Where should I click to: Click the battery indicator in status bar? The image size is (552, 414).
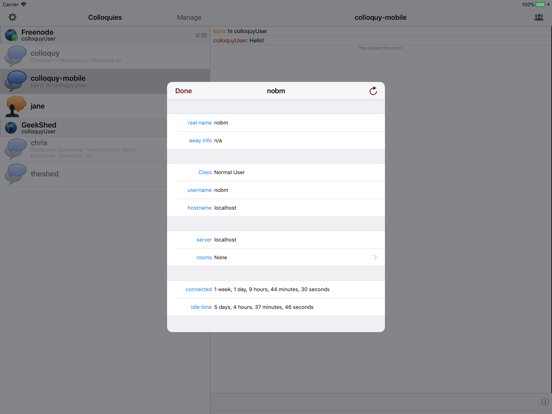pyautogui.click(x=540, y=5)
